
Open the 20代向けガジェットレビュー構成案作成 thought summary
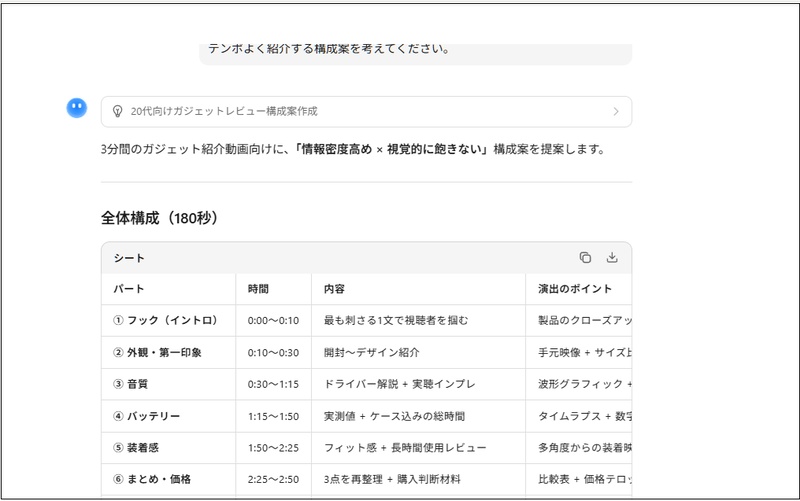[x=366, y=111]
